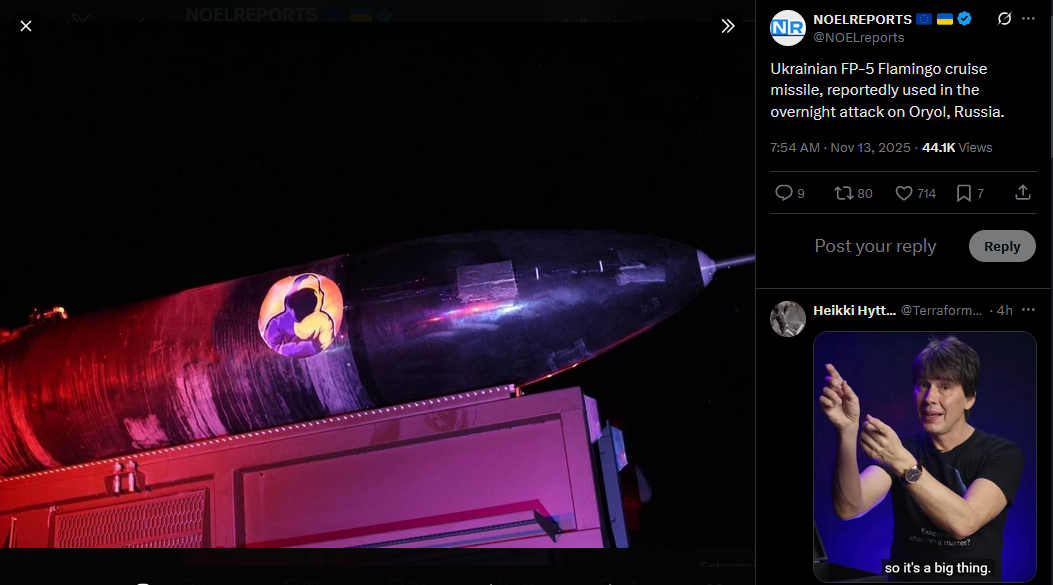Click the 4h reply timestamp
1053x585 pixels.
(1004, 310)
